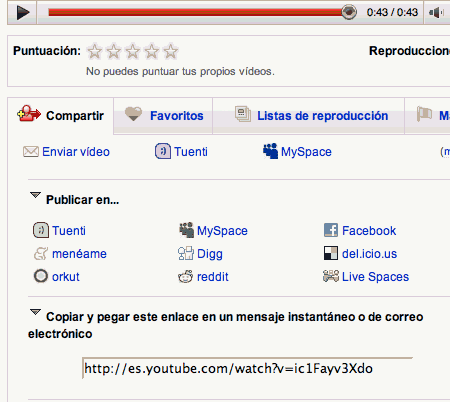This screenshot has width=450, height=402.
Task: Click the reddit link
Action: (x=213, y=277)
